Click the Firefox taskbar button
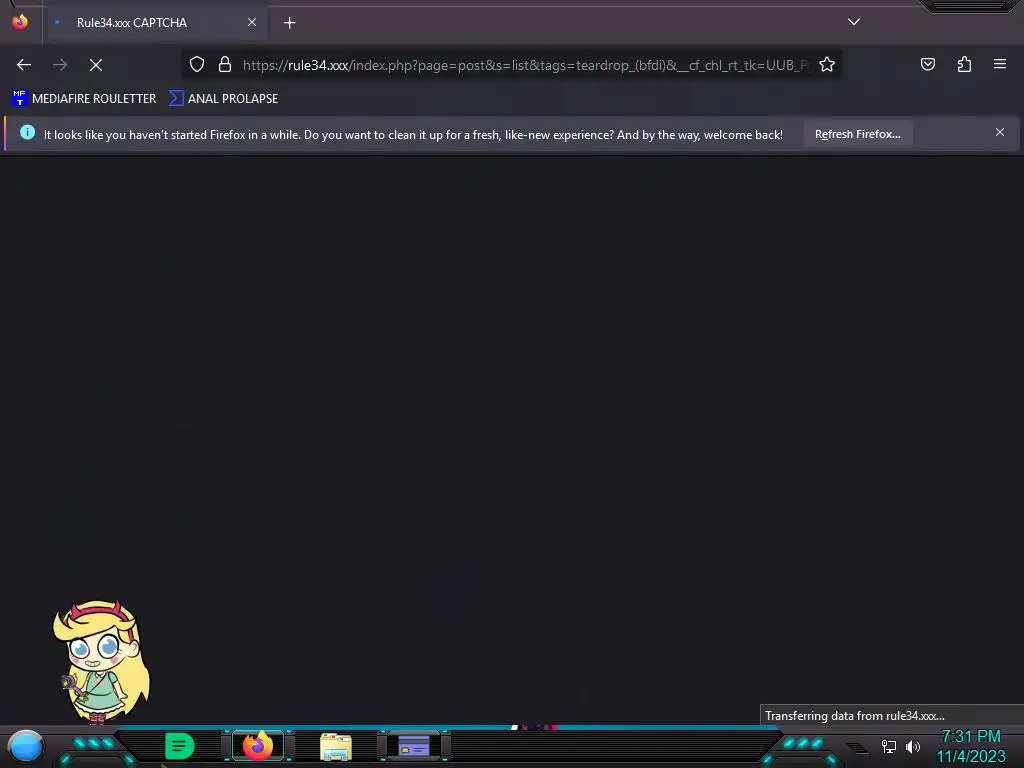 pos(258,746)
